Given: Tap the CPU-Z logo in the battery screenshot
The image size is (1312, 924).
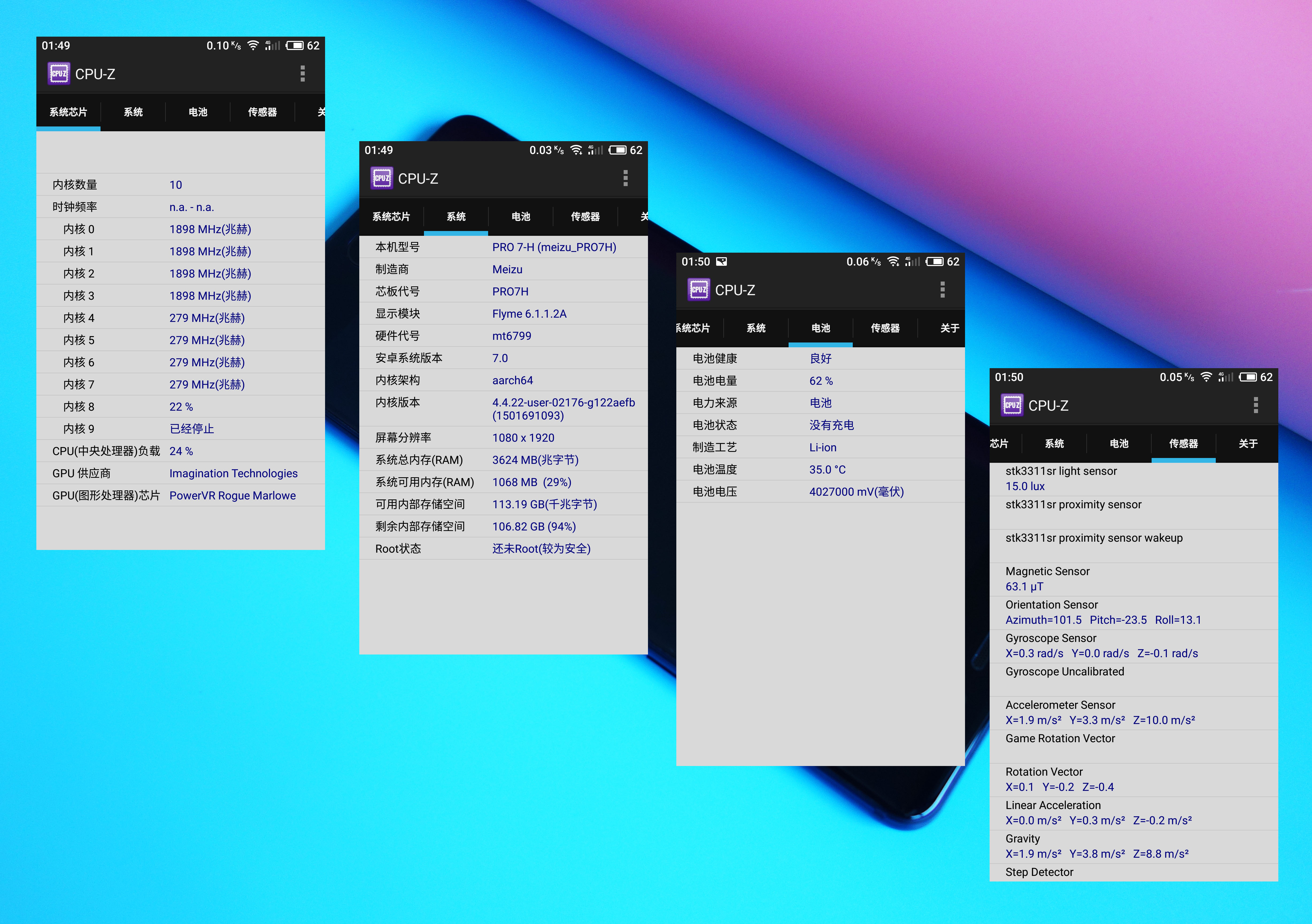Looking at the screenshot, I should coord(699,290).
